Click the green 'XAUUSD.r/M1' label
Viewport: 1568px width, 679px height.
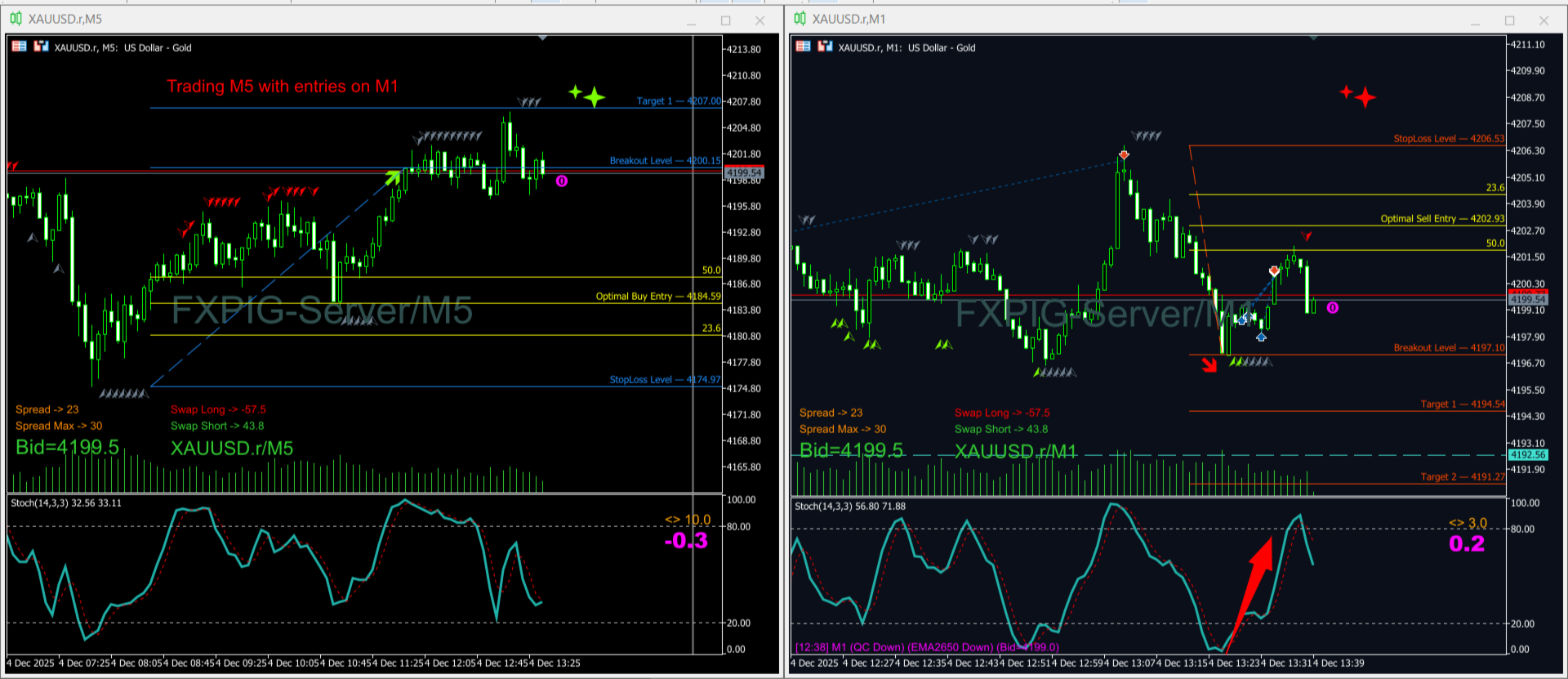(x=1016, y=451)
